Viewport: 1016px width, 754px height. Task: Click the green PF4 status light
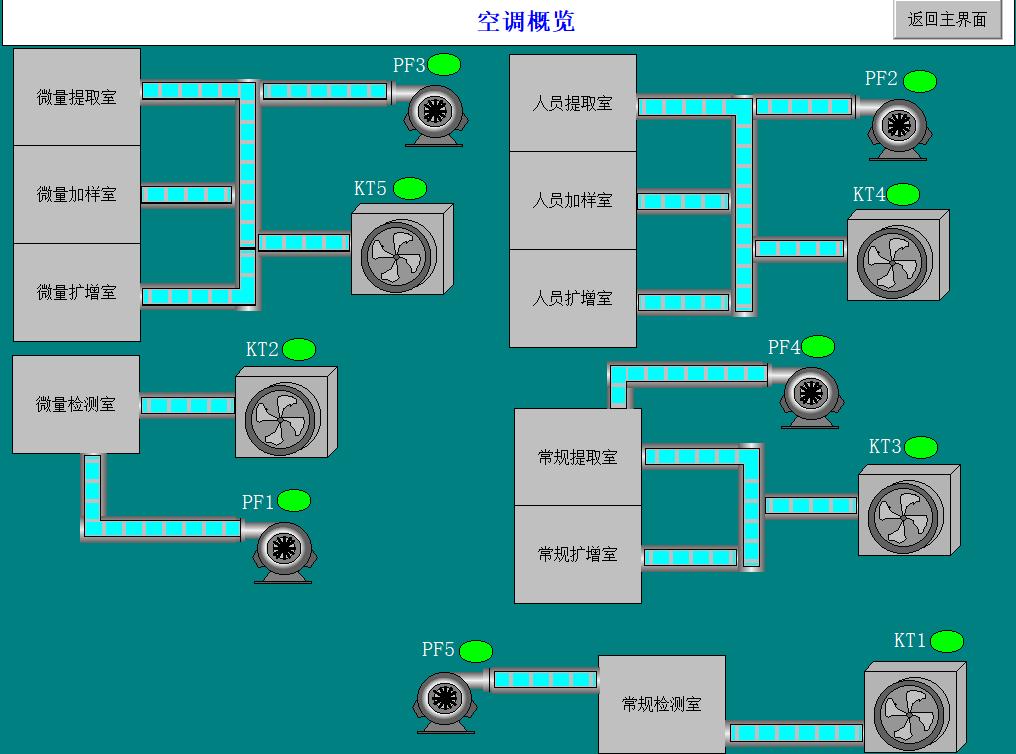pyautogui.click(x=817, y=347)
